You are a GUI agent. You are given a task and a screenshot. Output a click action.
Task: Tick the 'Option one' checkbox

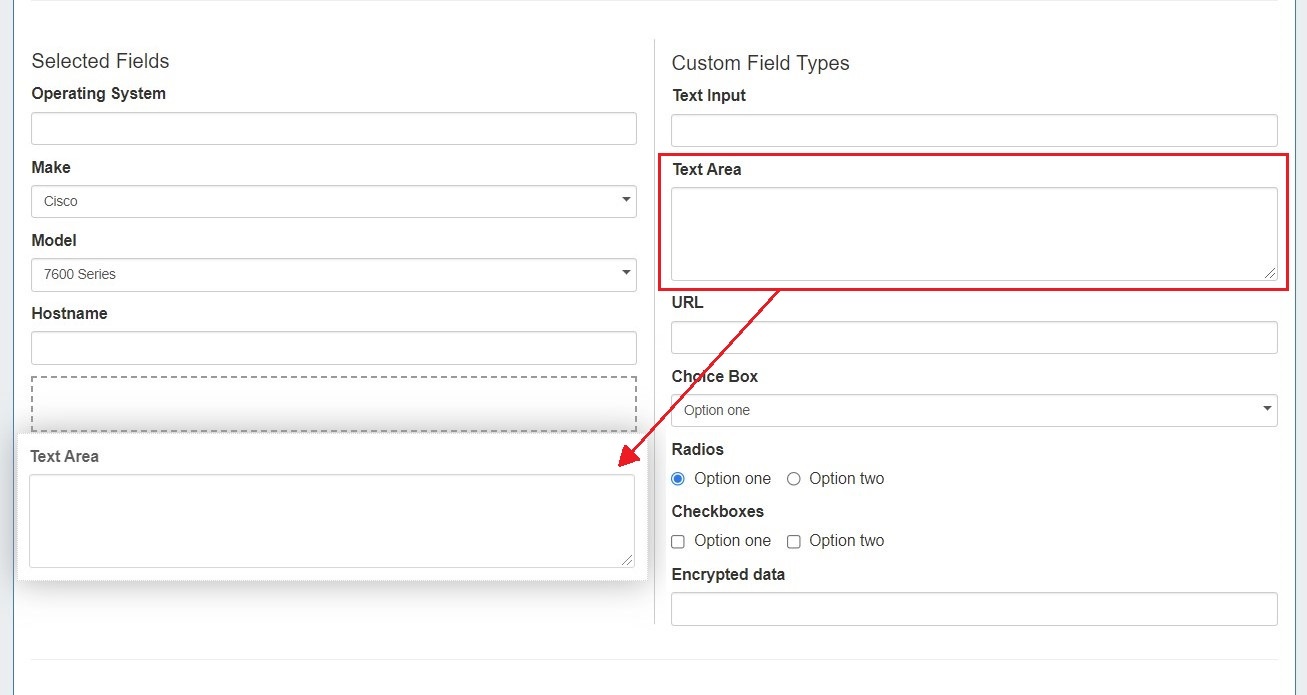[x=678, y=541]
